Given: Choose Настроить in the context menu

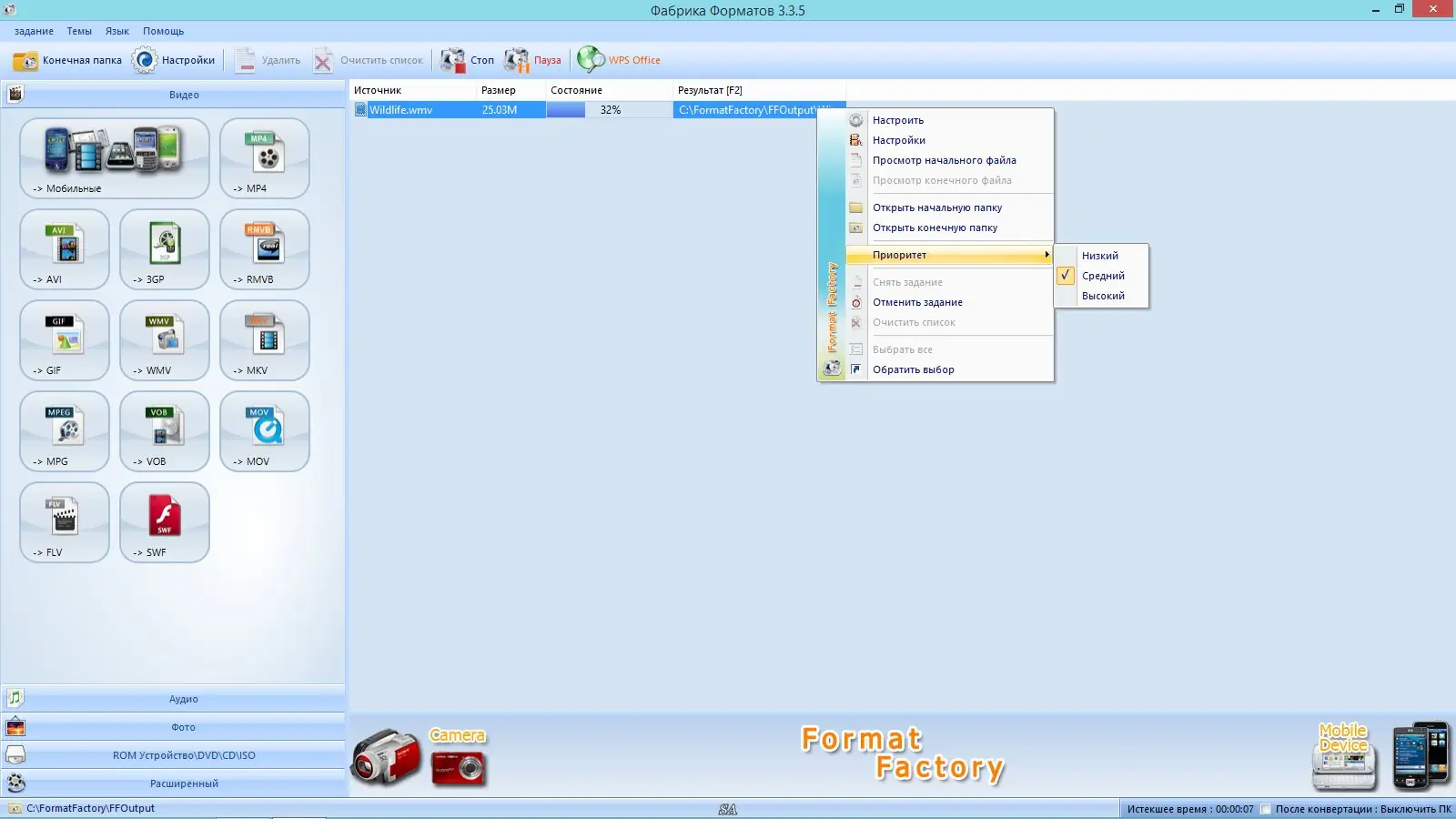Looking at the screenshot, I should click(x=949, y=120).
